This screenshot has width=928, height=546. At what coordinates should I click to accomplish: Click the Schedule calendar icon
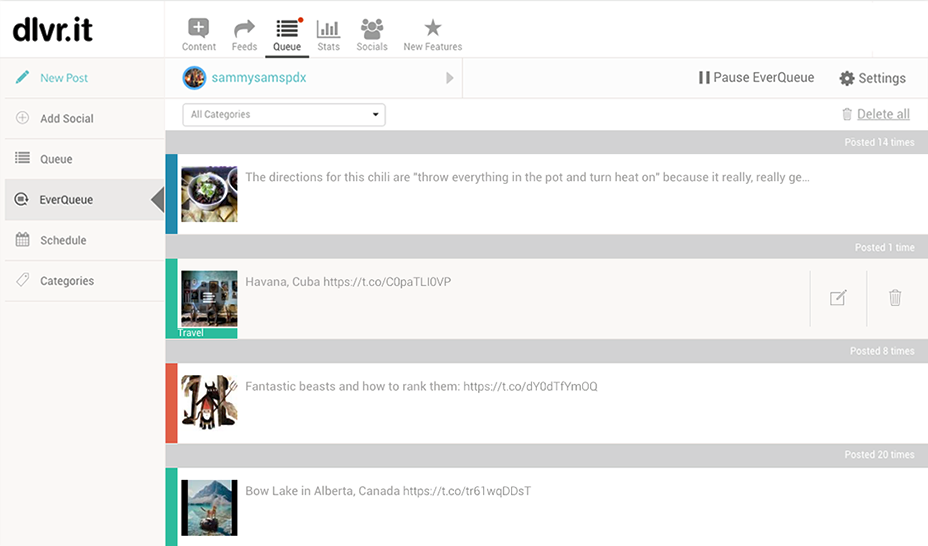pos(22,240)
